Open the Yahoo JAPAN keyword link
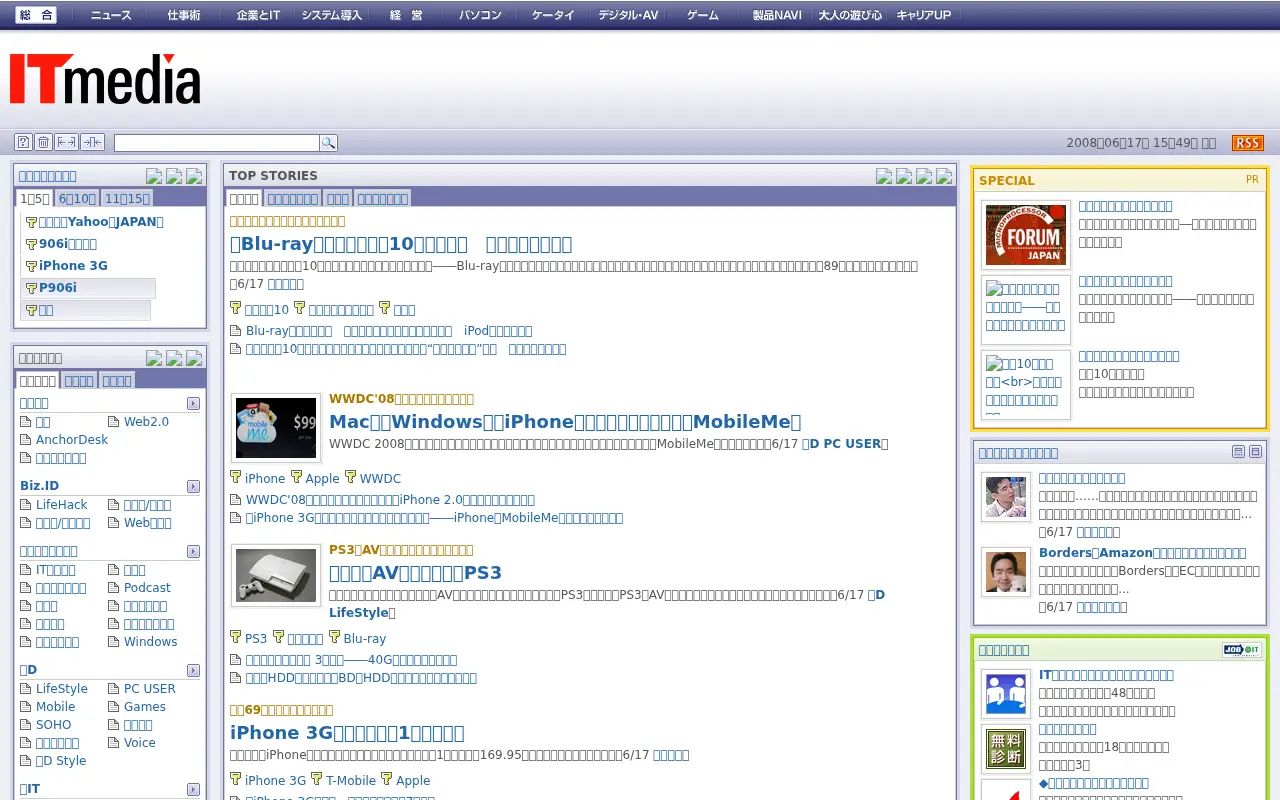This screenshot has width=1280, height=800. (x=101, y=222)
